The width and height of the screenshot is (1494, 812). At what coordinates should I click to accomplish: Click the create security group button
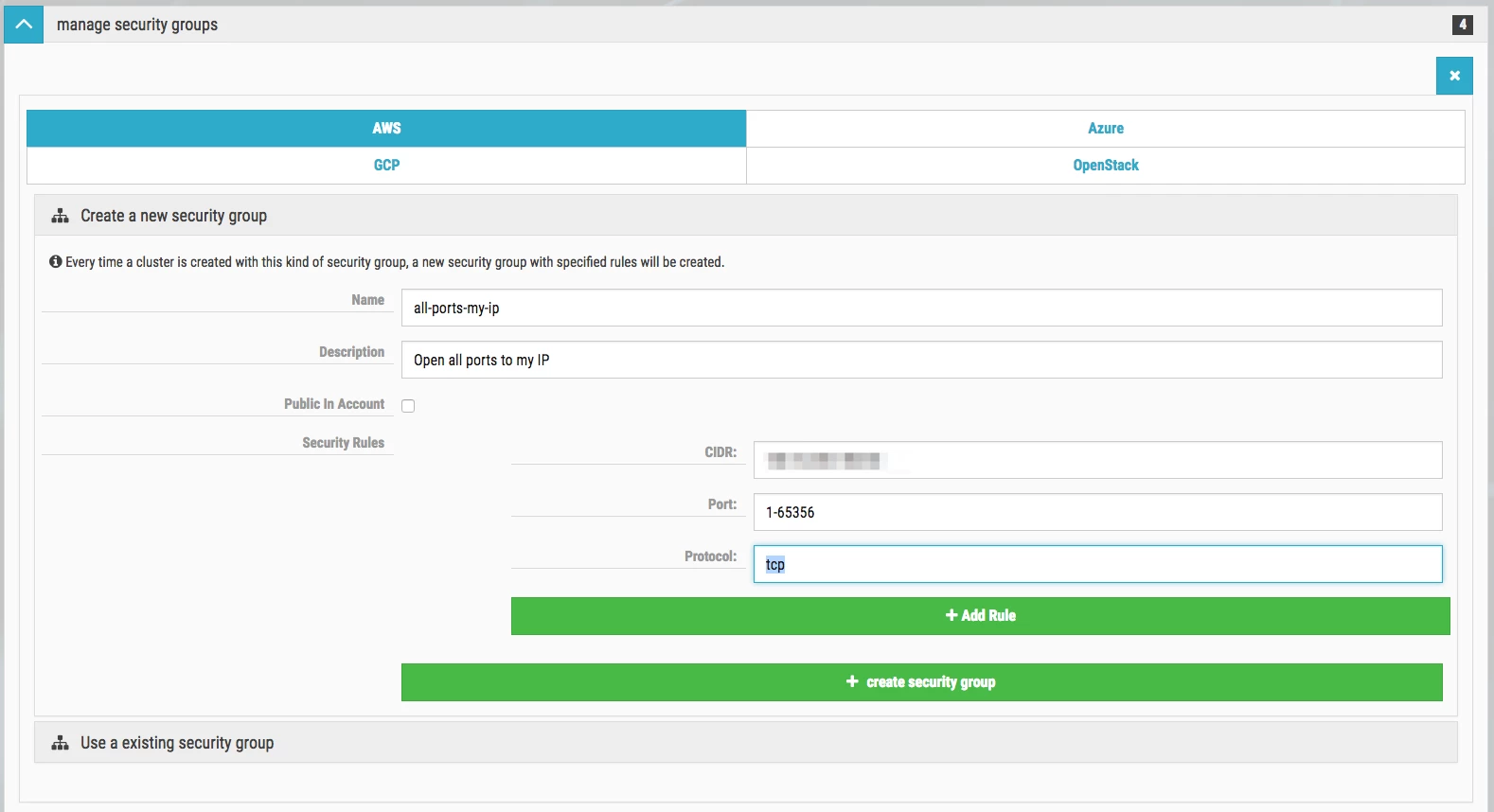pos(922,682)
